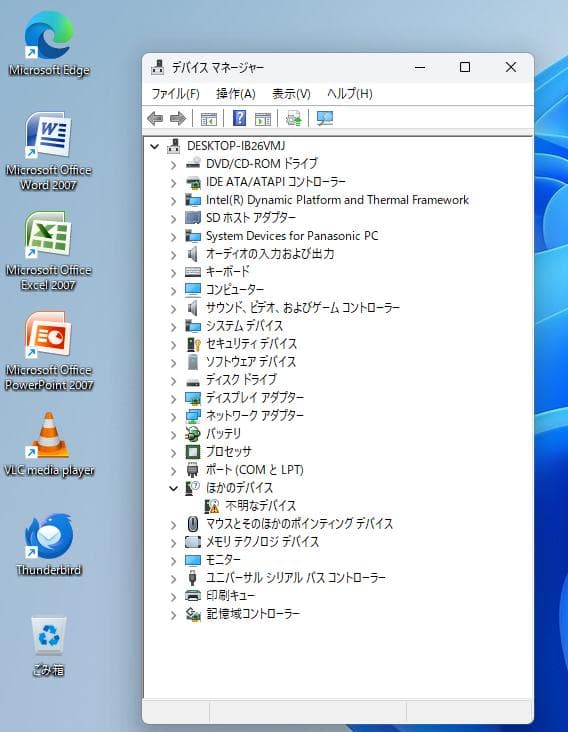Screen dimensions: 568x732
Task: Click the Microsoft Edge desktop shortcut
Action: tap(49, 43)
